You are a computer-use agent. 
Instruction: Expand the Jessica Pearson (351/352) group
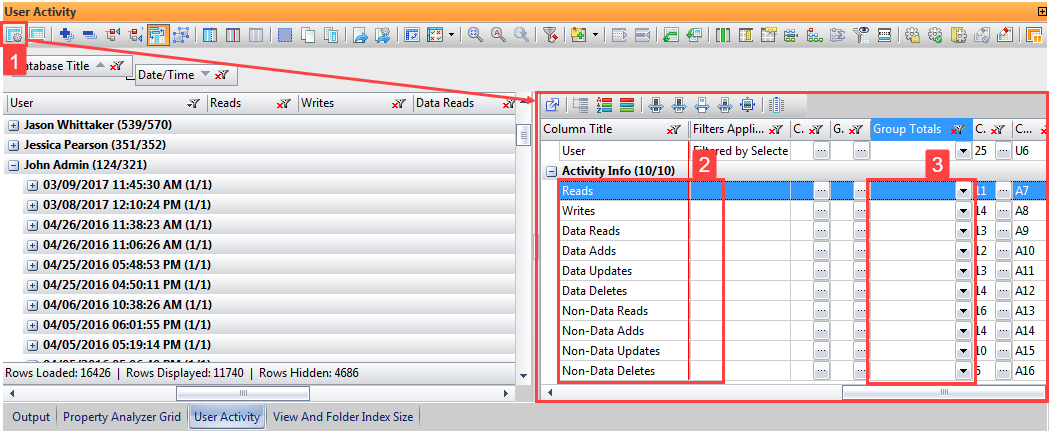coord(13,145)
